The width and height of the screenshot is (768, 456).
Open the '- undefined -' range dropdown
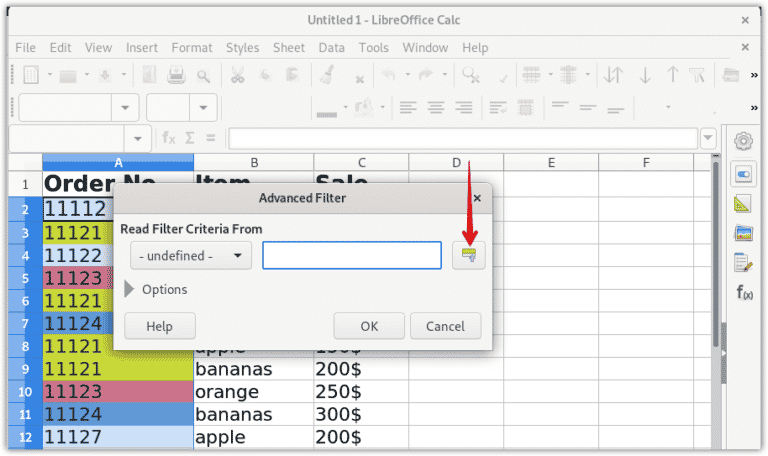pos(190,256)
